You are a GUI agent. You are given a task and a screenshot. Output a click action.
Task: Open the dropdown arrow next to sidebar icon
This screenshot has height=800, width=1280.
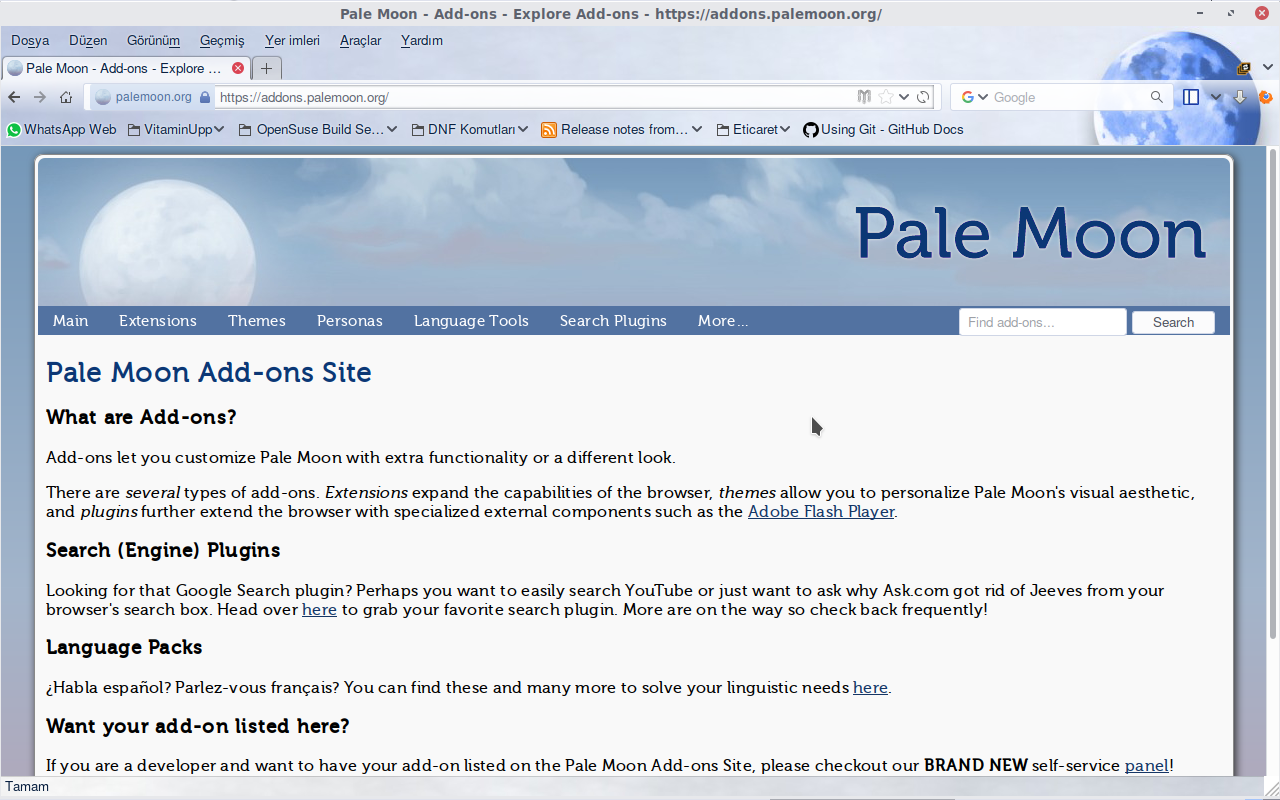click(1216, 97)
